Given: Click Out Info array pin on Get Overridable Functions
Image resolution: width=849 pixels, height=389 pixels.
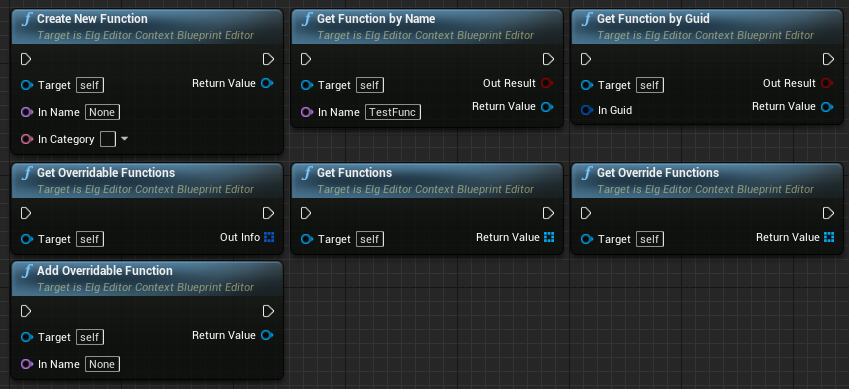Looking at the screenshot, I should (x=269, y=237).
